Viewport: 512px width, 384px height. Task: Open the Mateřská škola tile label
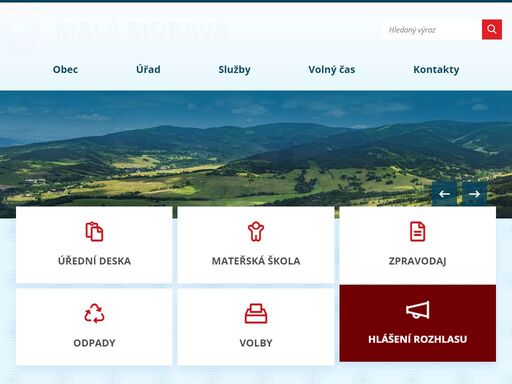click(256, 261)
